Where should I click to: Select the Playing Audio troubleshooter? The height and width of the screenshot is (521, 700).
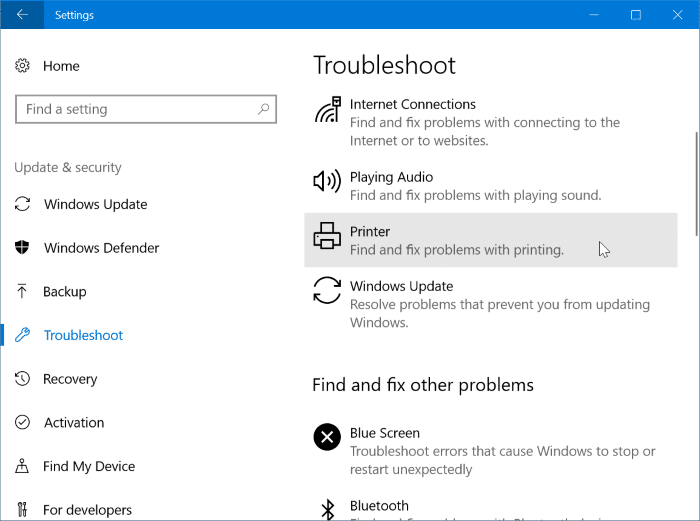(x=491, y=186)
